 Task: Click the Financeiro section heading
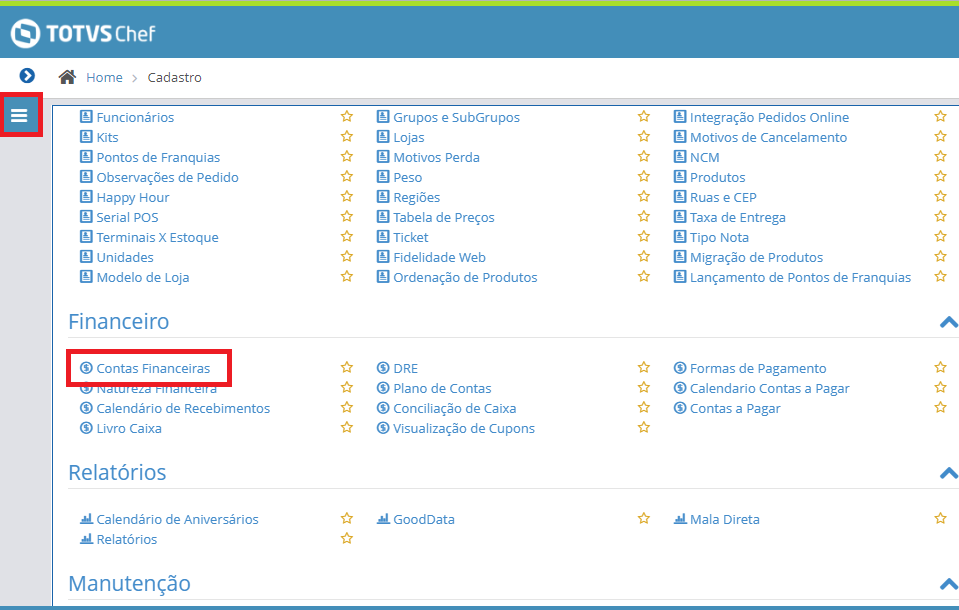[x=119, y=322]
